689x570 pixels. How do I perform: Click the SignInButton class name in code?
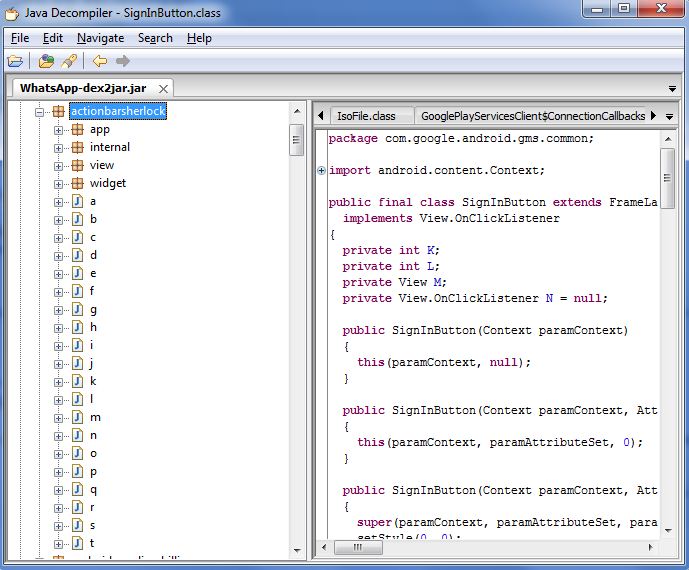pyautogui.click(x=504, y=203)
